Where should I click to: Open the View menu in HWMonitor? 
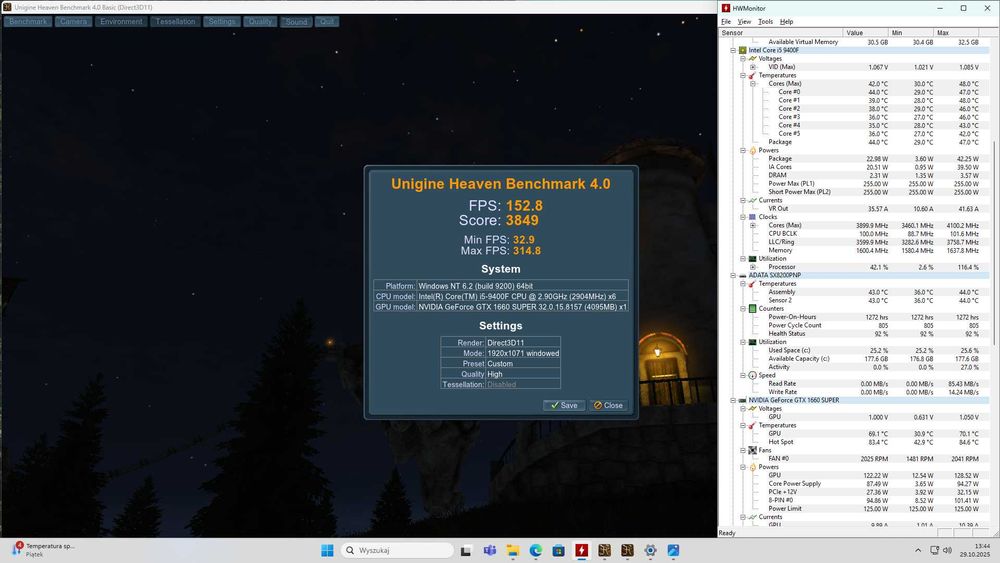click(744, 22)
